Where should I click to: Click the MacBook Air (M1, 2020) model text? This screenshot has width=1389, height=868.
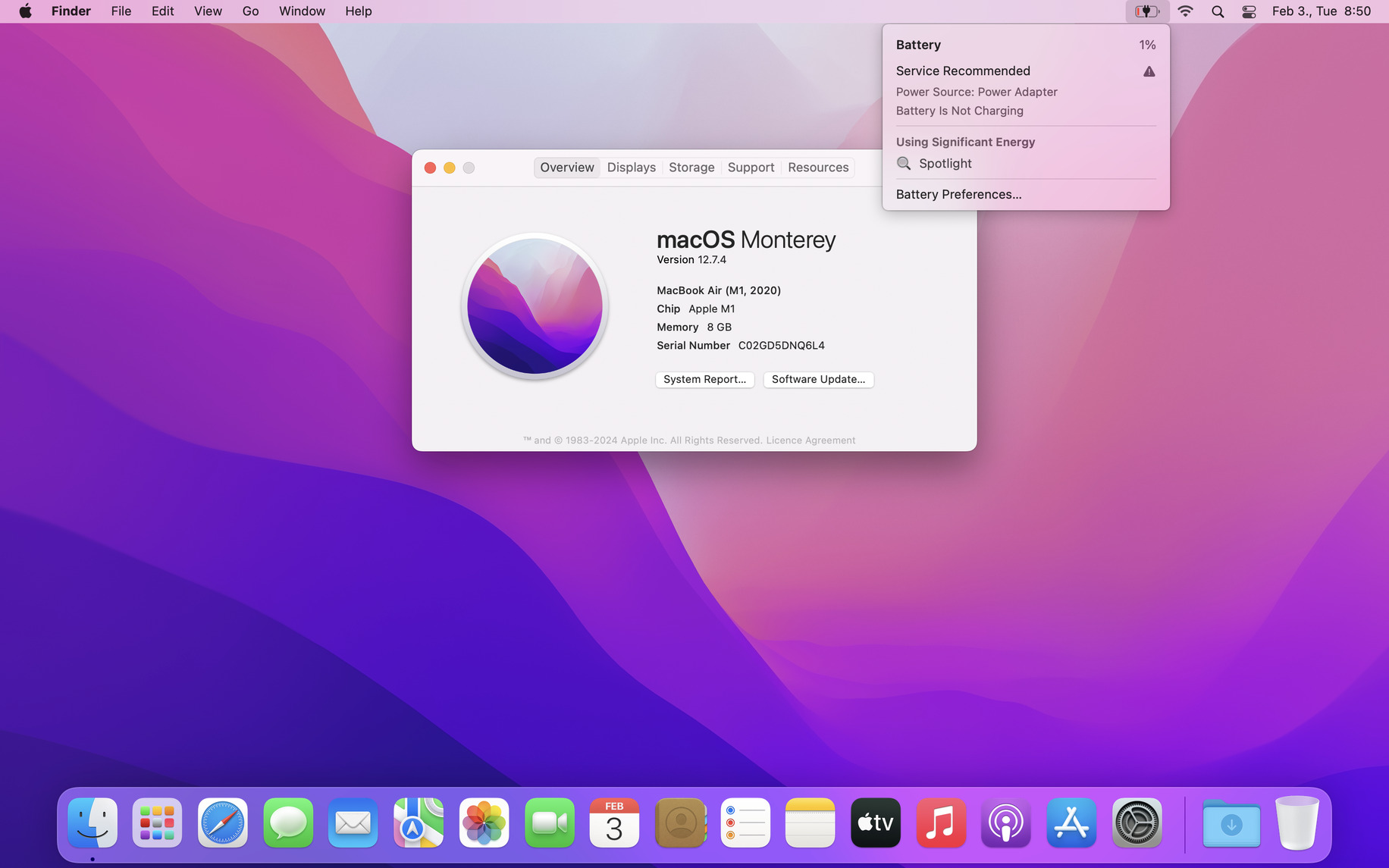click(719, 290)
